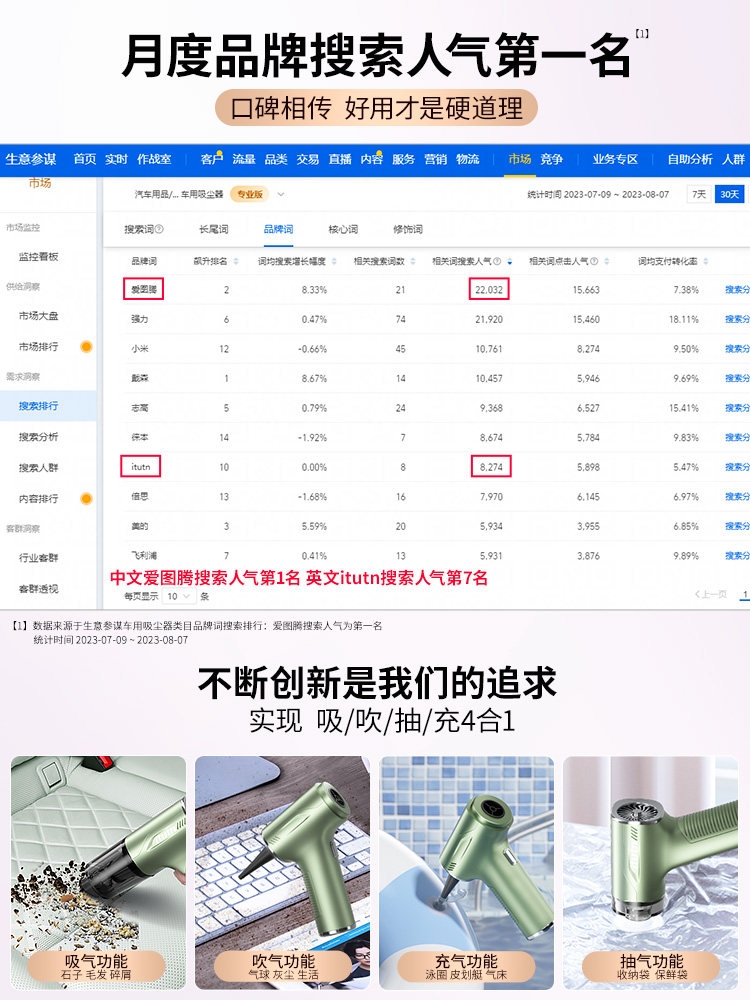The image size is (750, 1000).
Task: Open the 流量 menu item
Action: coord(244,159)
